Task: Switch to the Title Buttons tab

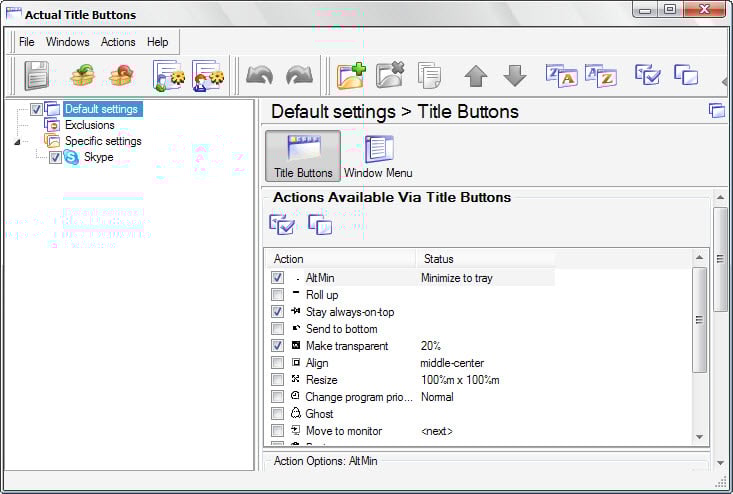Action: pyautogui.click(x=303, y=156)
